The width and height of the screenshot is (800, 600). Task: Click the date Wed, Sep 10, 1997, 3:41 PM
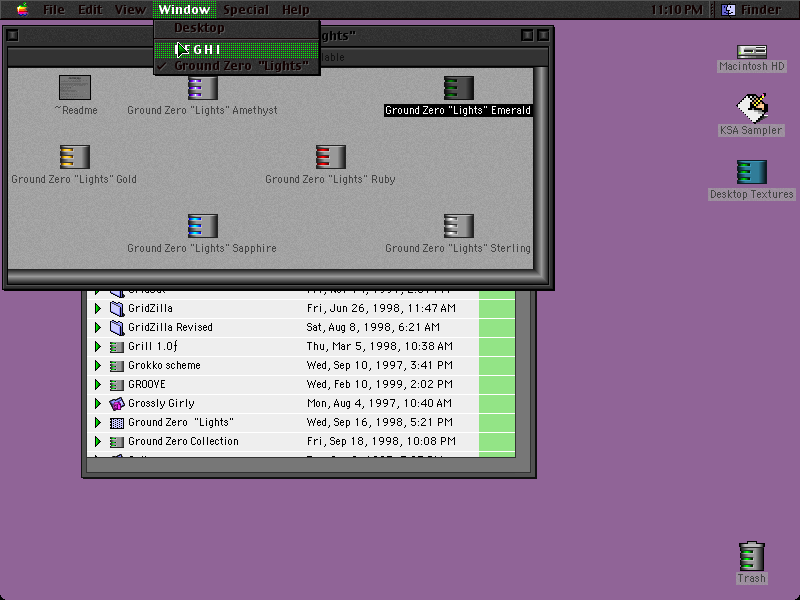click(381, 365)
